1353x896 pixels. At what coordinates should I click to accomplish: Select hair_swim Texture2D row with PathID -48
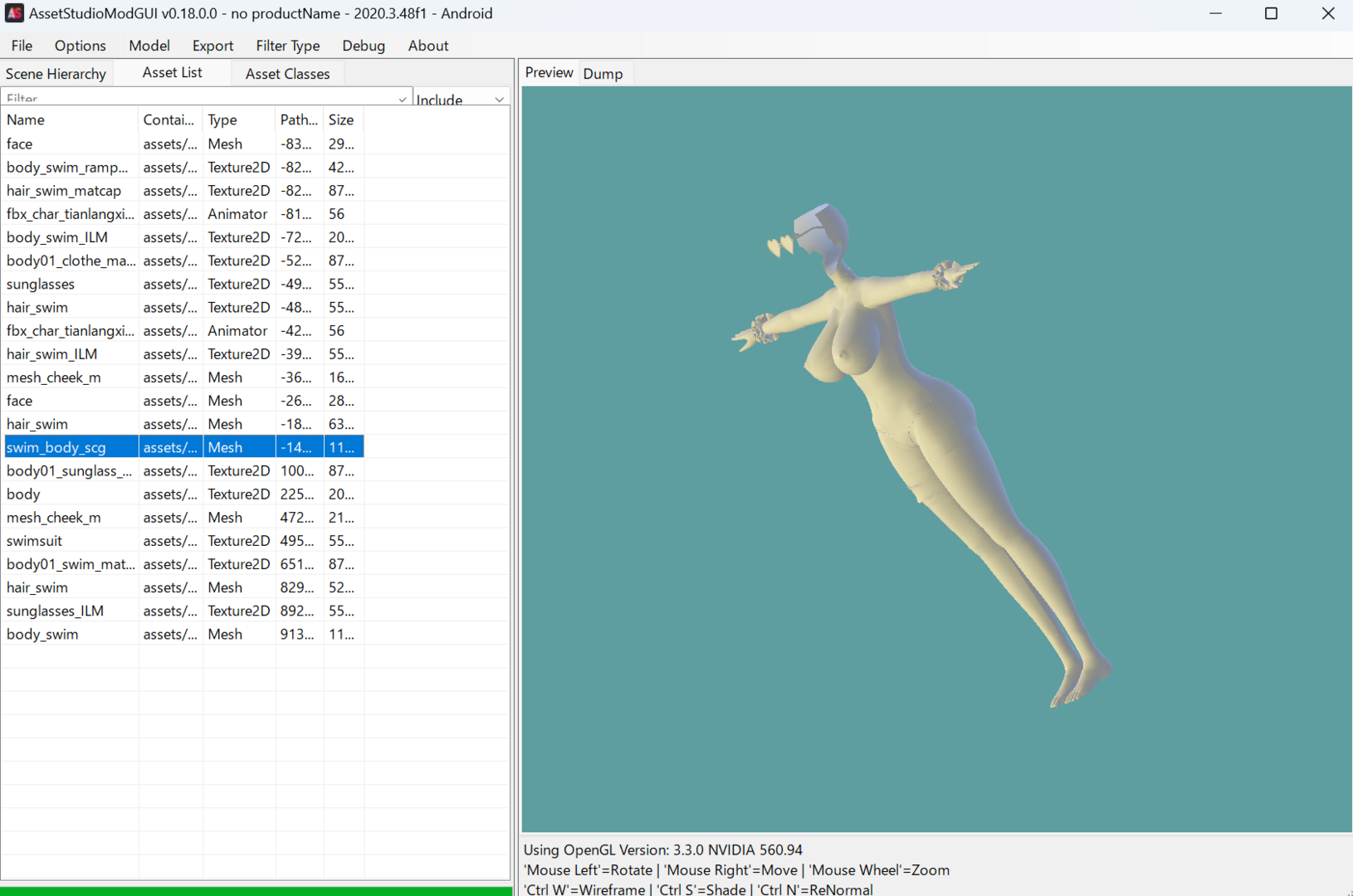click(x=183, y=308)
